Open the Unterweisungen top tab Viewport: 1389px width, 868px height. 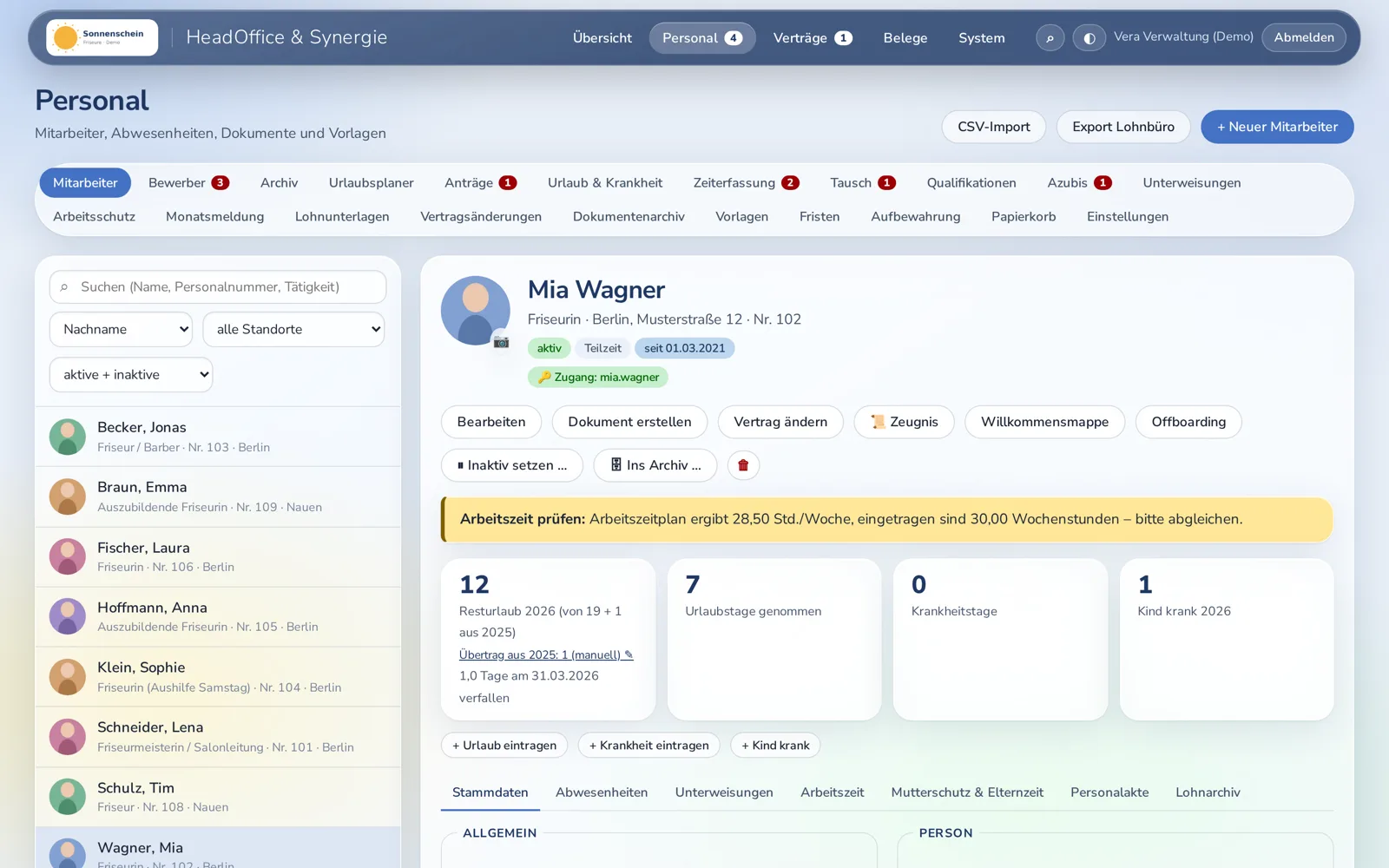click(1192, 183)
